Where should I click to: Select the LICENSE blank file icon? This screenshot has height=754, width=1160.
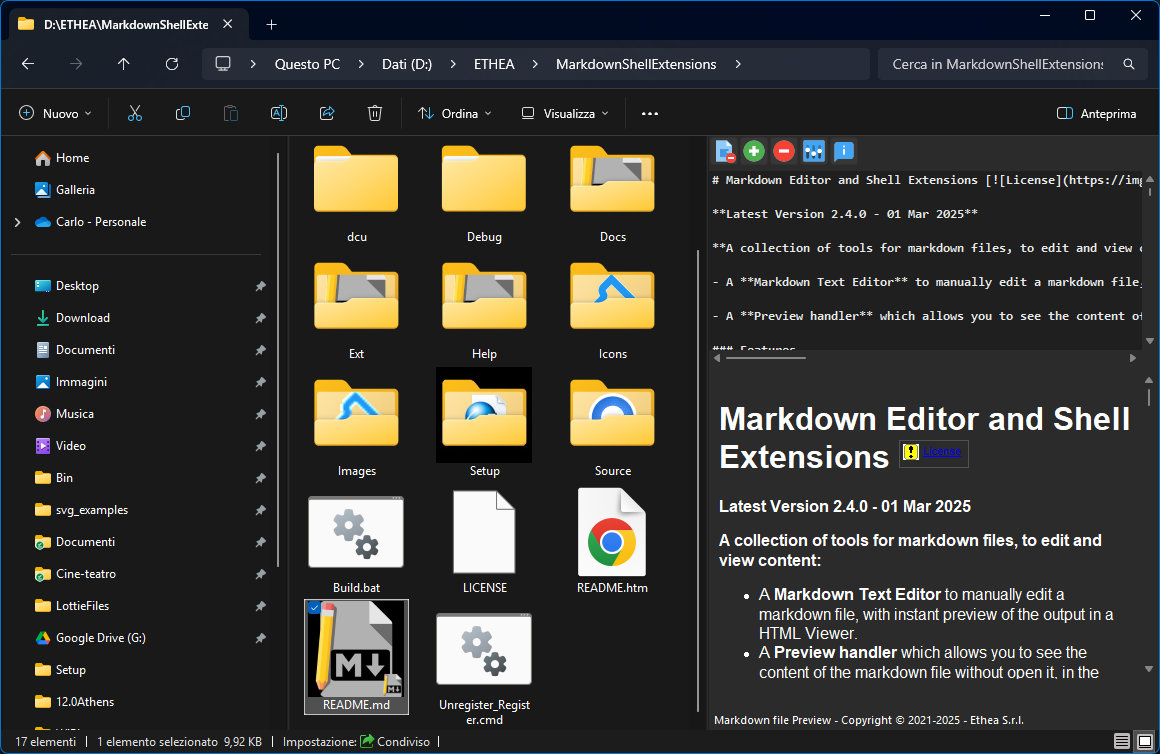coord(484,532)
